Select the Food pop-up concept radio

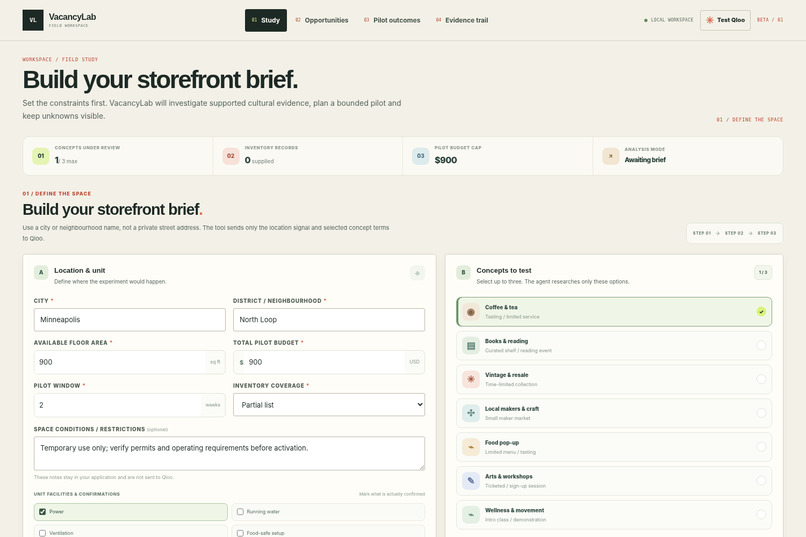761,447
